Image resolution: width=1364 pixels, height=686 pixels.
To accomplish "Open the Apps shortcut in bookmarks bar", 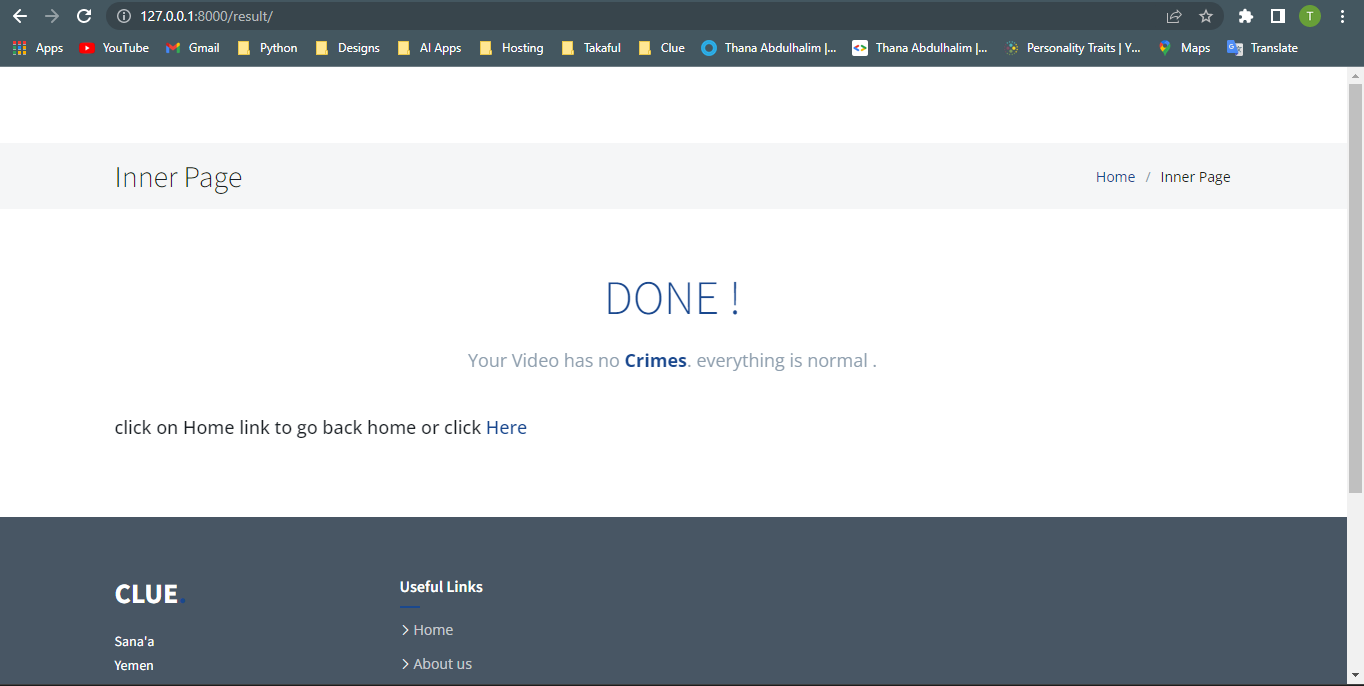I will (38, 48).
